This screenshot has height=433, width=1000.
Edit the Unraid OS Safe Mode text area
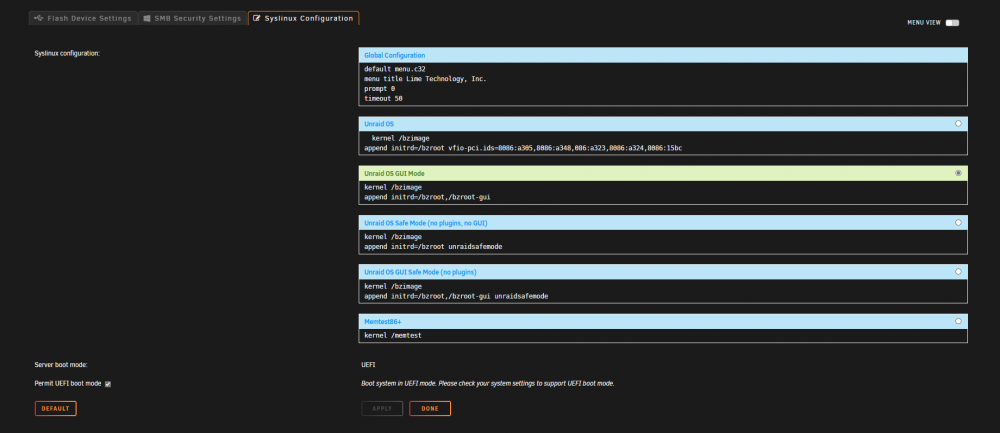click(x=663, y=242)
